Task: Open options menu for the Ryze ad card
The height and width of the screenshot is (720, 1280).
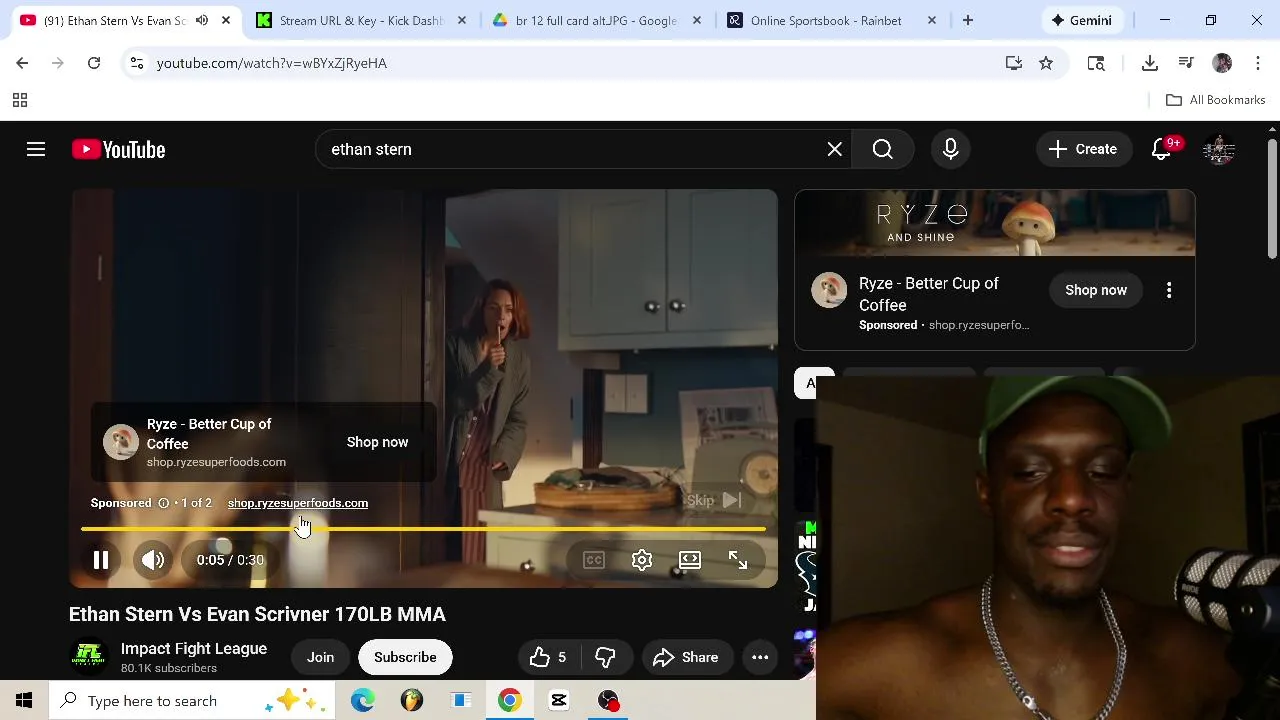Action: [x=1168, y=290]
